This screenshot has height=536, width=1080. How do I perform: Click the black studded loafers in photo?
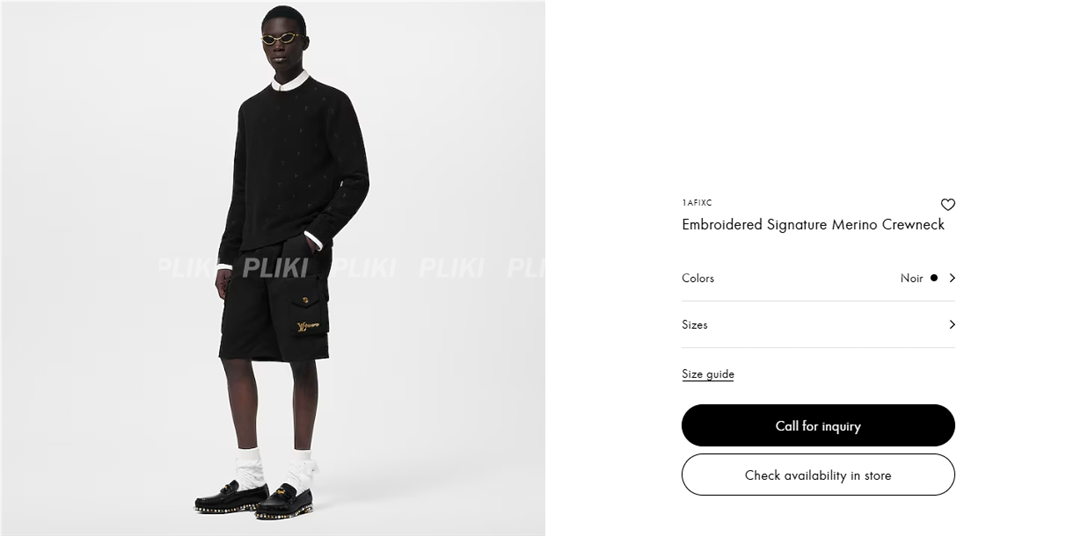point(253,501)
